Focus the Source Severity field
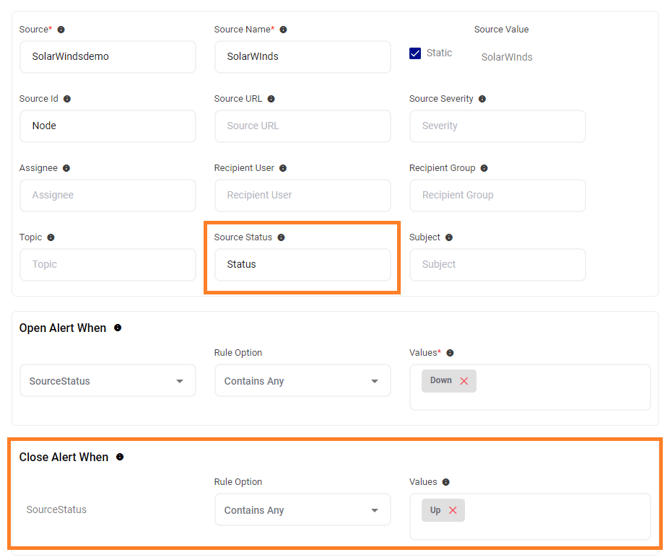This screenshot has width=670, height=560. (497, 126)
